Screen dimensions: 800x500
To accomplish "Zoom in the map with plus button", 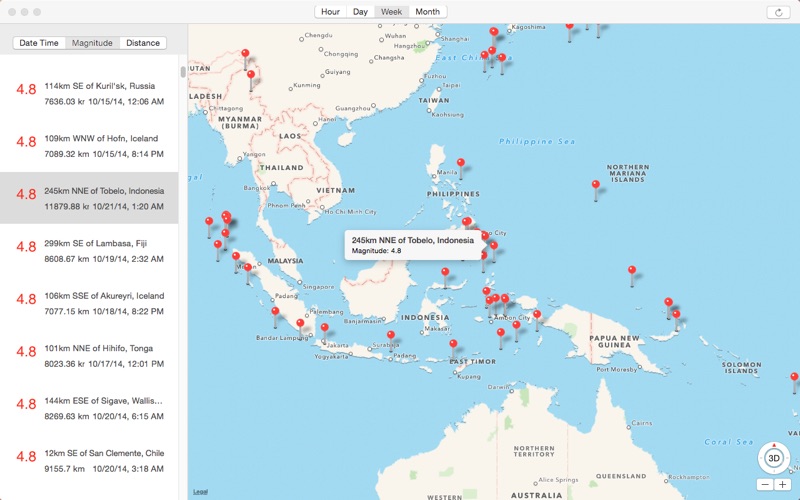I will (x=782, y=485).
